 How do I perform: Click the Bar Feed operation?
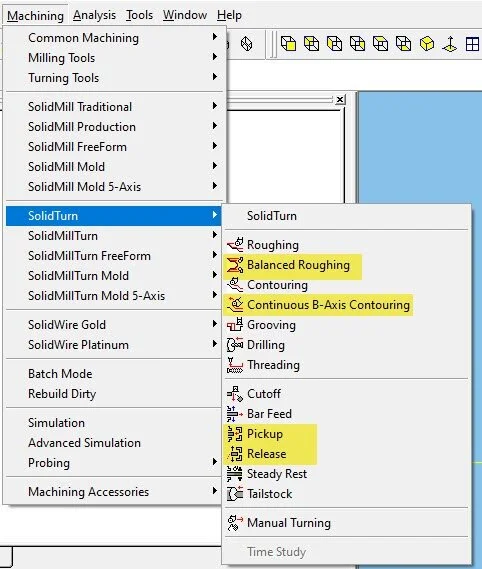coord(269,414)
